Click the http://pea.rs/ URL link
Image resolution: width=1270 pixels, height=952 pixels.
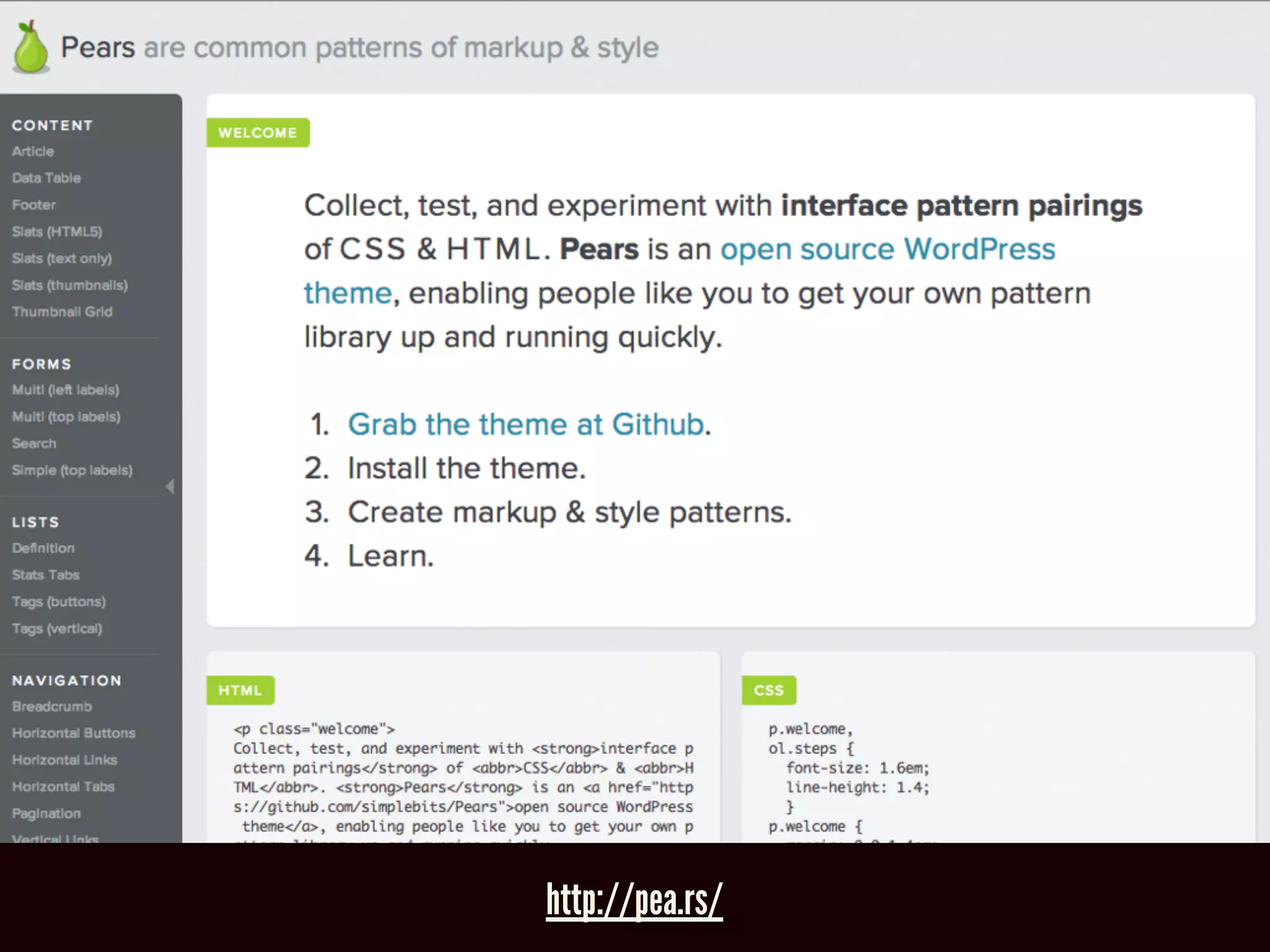point(634,899)
